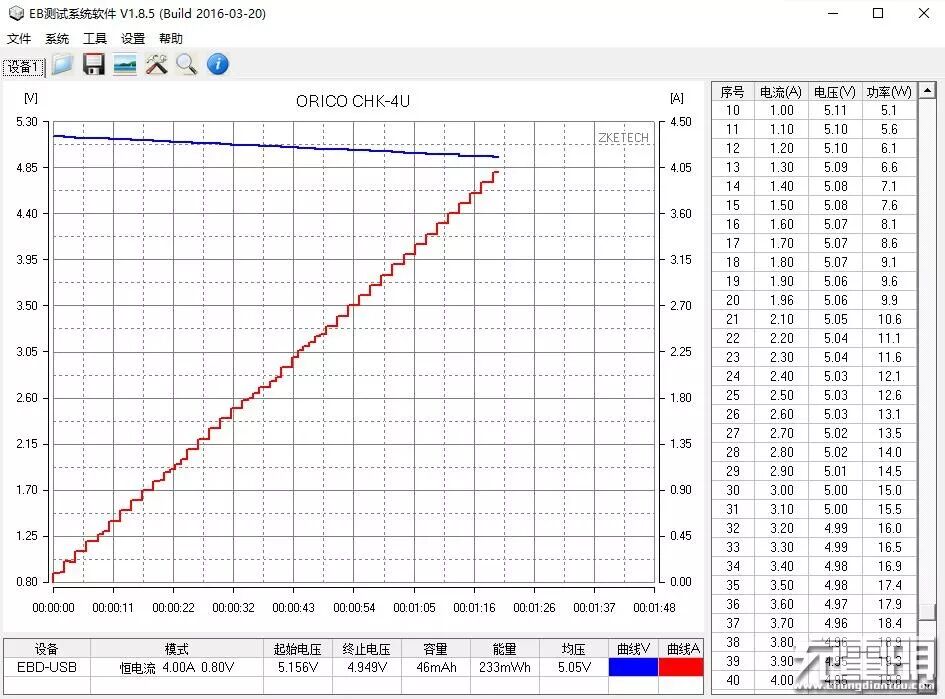The width and height of the screenshot is (945, 699).
Task: Select table row number 10
Action: 814,110
